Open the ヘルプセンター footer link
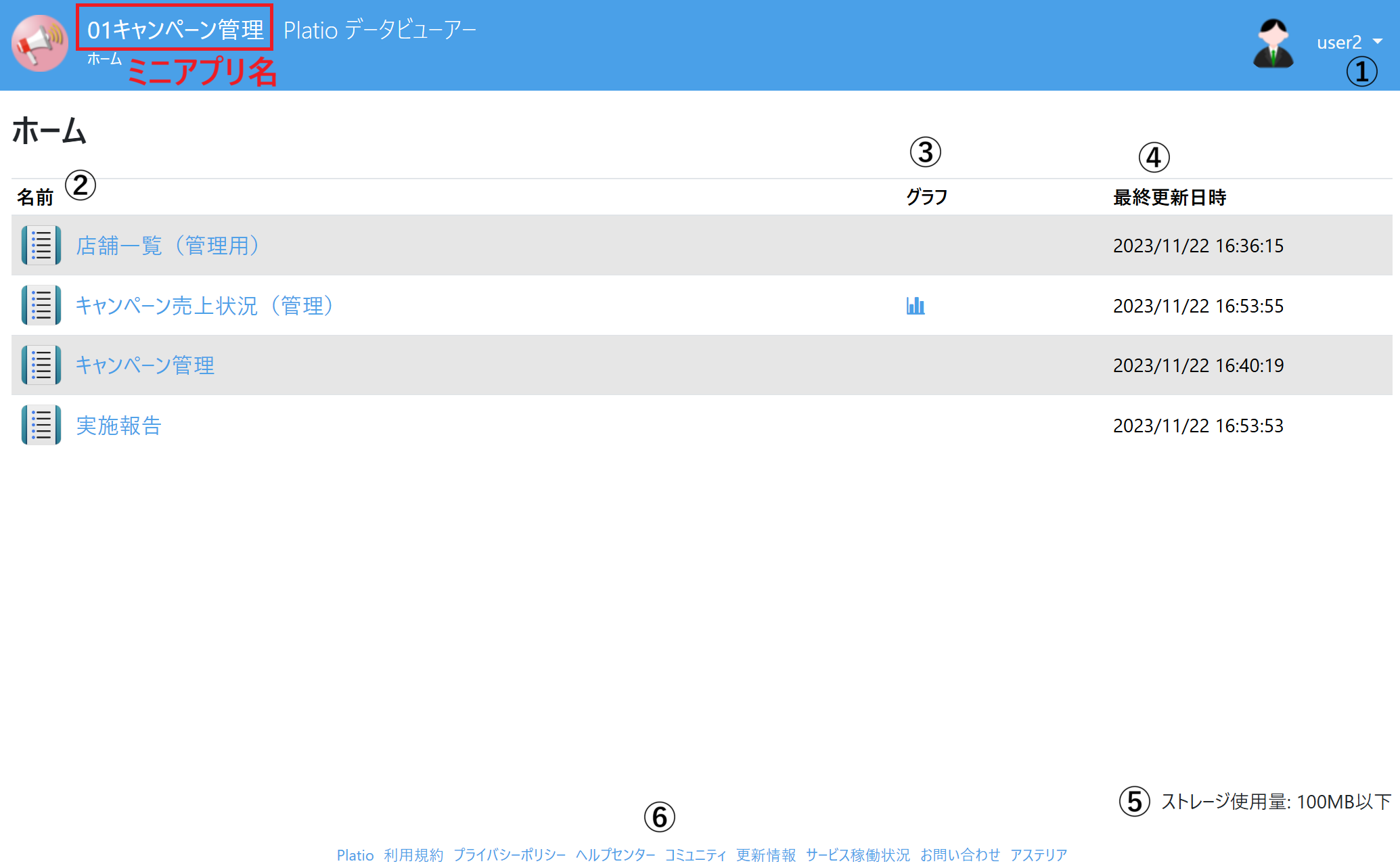 [x=616, y=855]
